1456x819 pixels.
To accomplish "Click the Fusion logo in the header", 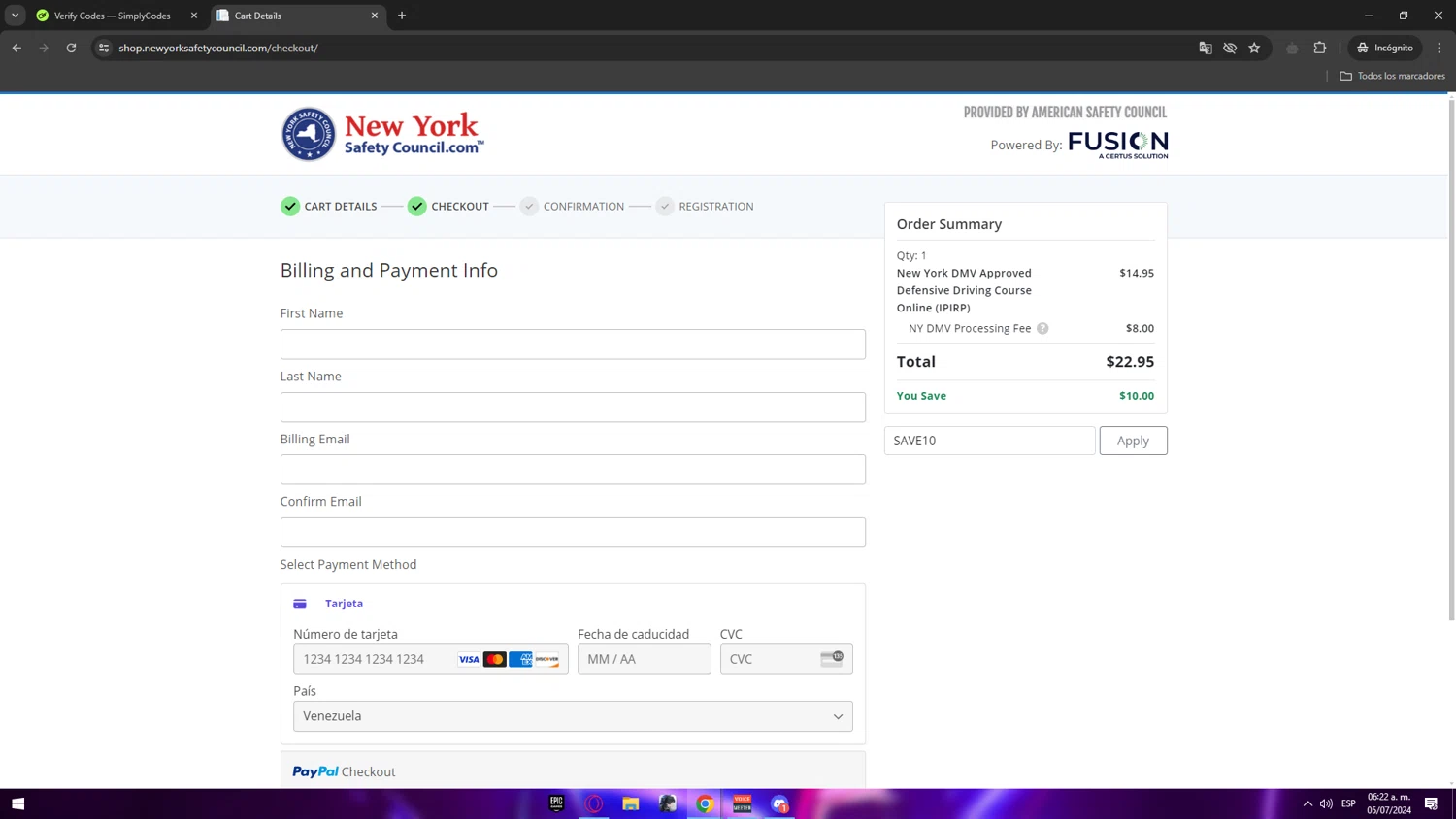I will coord(1118,145).
